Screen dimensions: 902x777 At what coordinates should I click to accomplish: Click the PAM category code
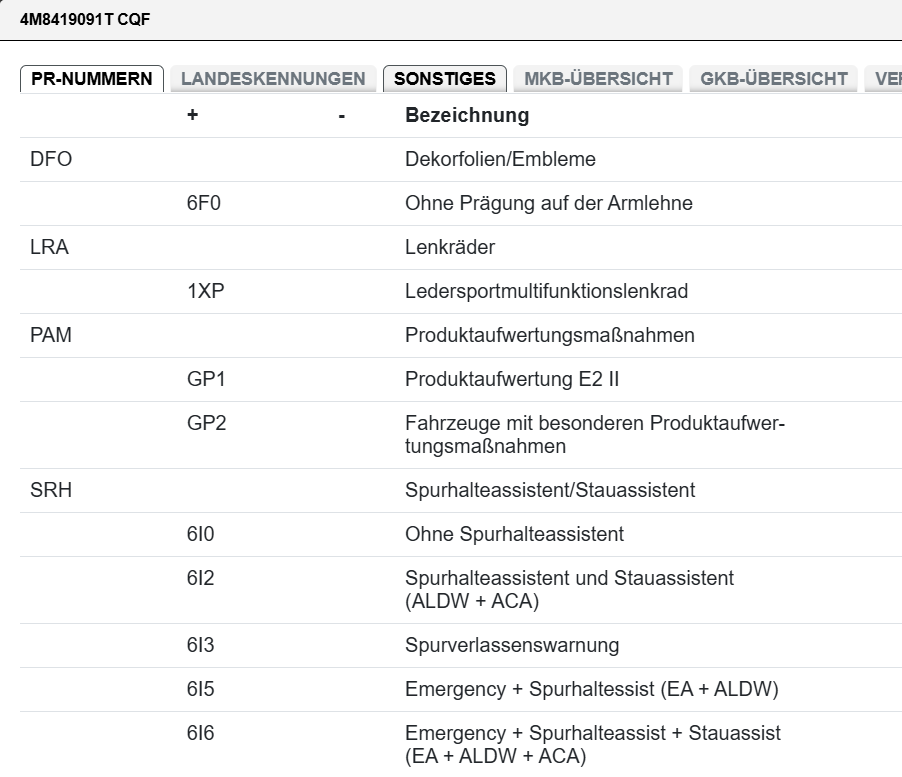click(52, 336)
